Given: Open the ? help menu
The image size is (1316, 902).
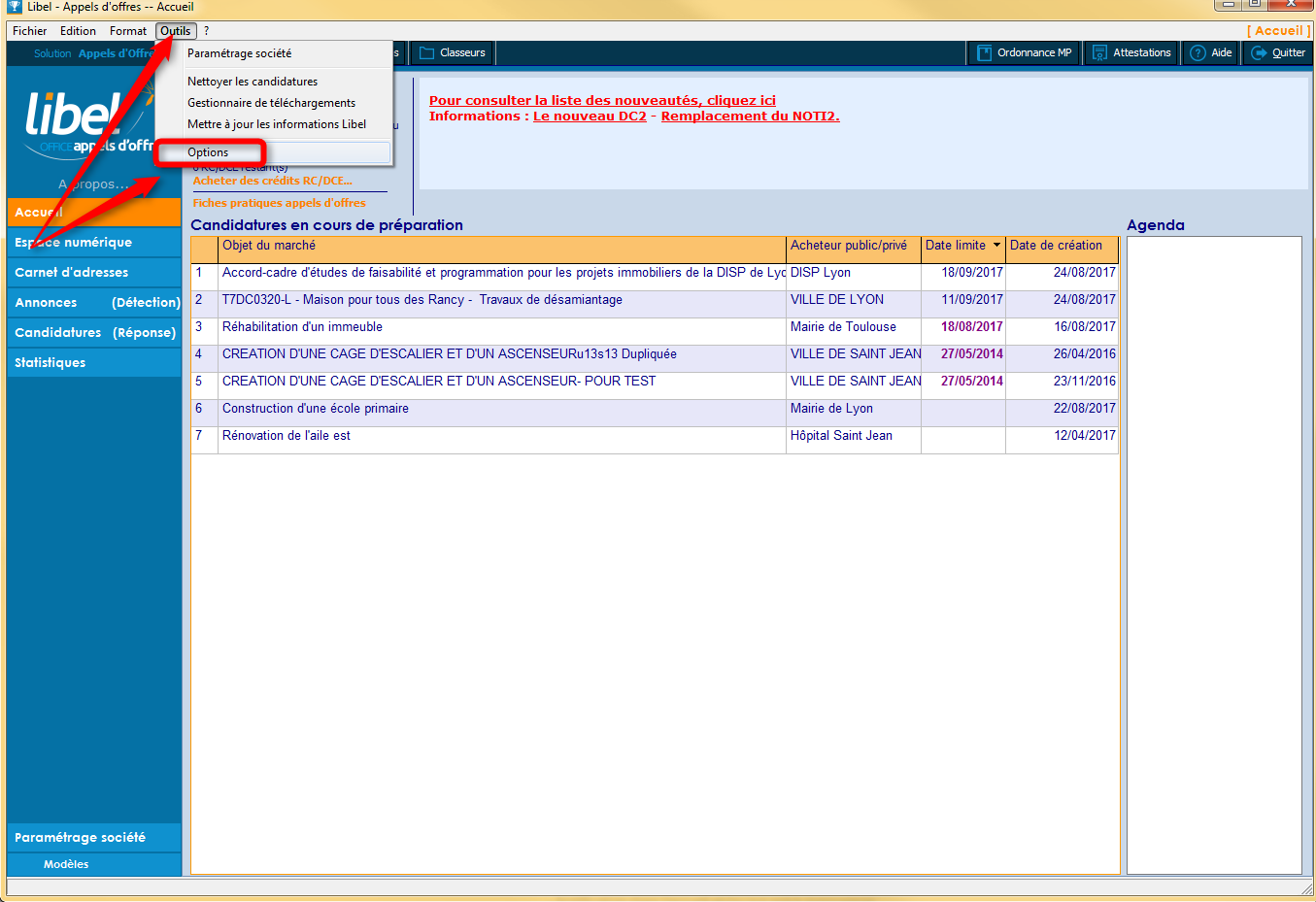Looking at the screenshot, I should tap(206, 31).
